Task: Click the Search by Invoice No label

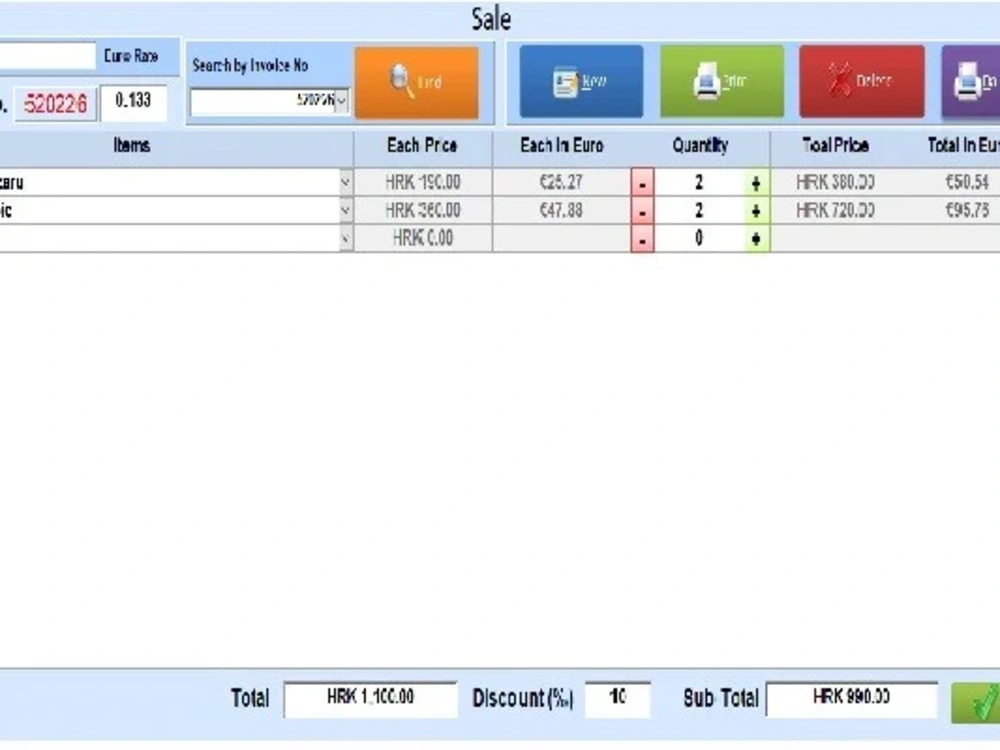Action: coord(250,66)
